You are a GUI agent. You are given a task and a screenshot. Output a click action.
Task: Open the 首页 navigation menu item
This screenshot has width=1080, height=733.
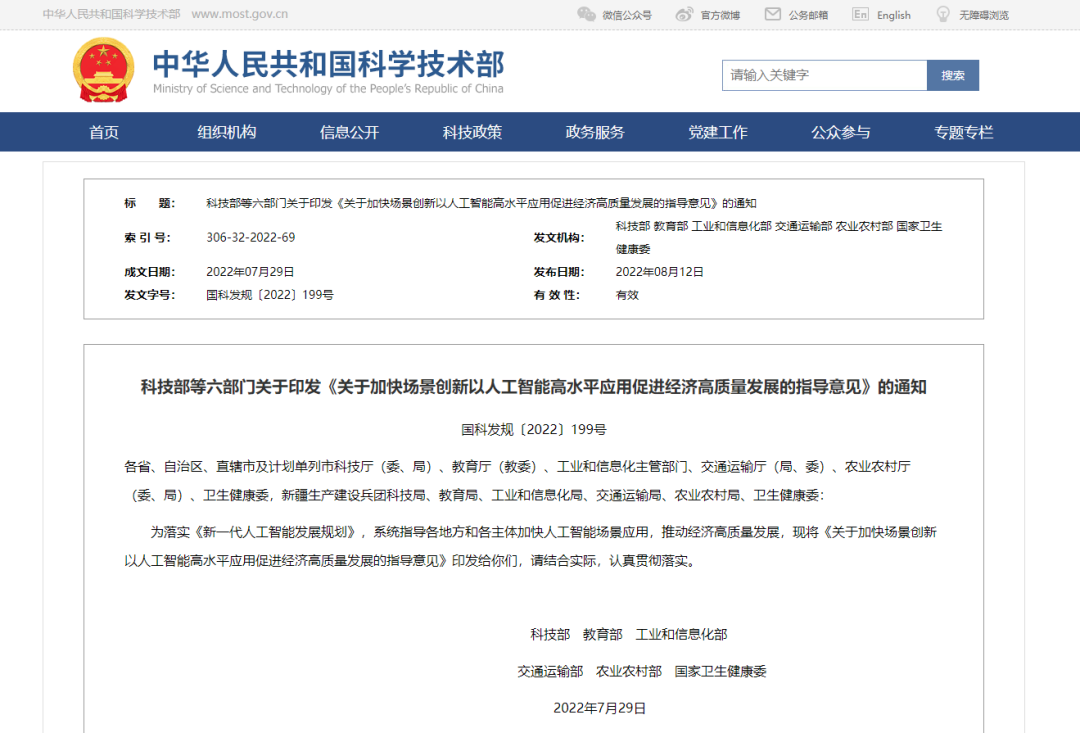coord(104,132)
